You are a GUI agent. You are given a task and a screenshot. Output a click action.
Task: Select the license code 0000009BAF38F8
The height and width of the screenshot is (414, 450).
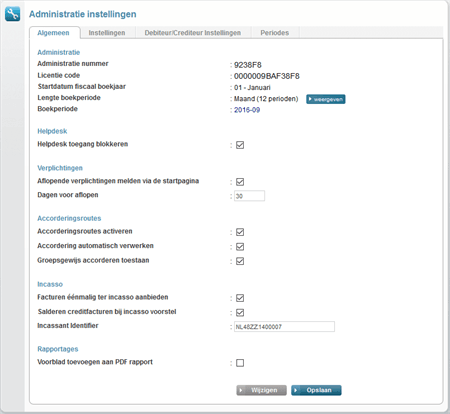(267, 76)
